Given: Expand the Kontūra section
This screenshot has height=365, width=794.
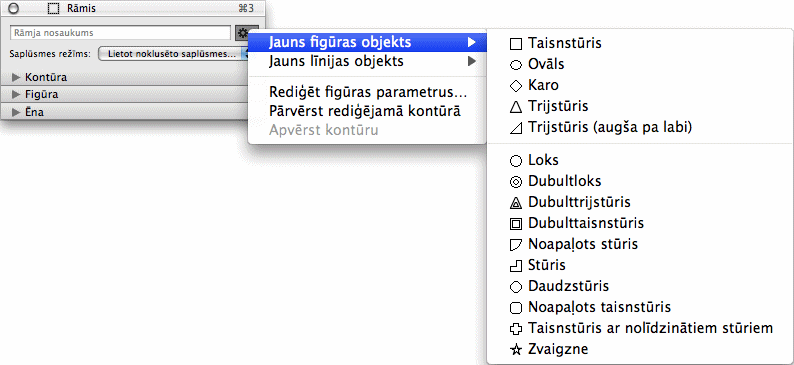Looking at the screenshot, I should pyautogui.click(x=16, y=77).
